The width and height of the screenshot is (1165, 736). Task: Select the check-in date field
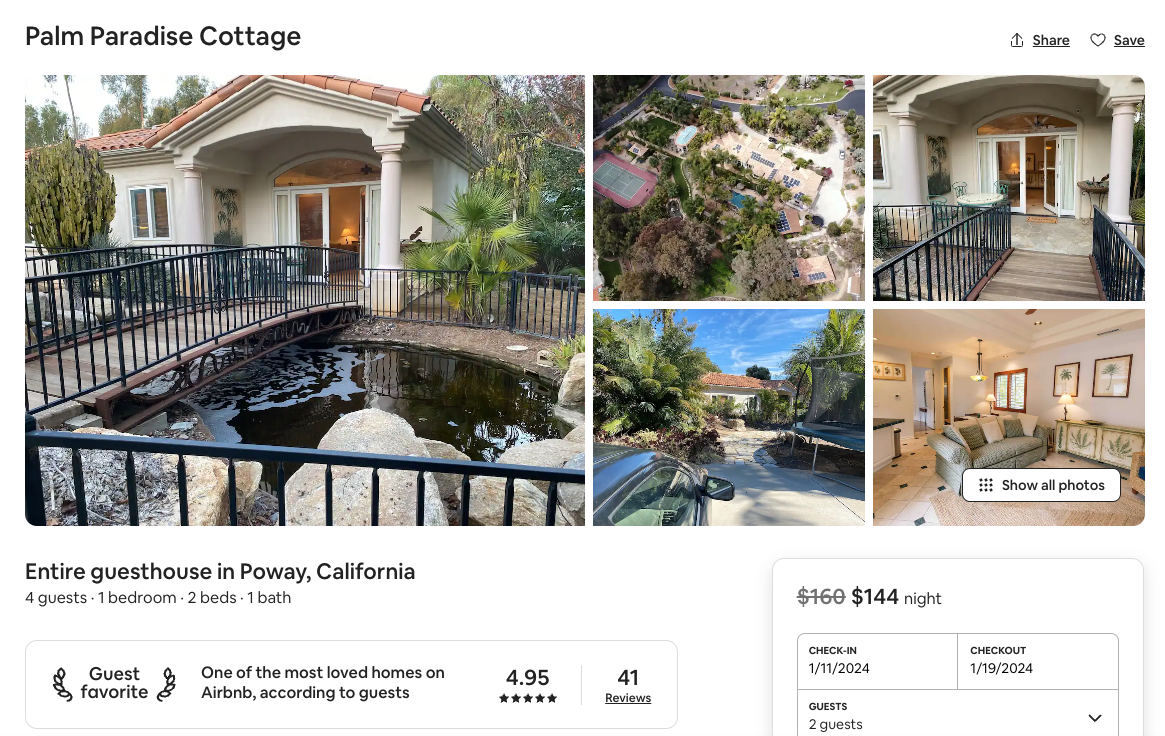tap(877, 660)
